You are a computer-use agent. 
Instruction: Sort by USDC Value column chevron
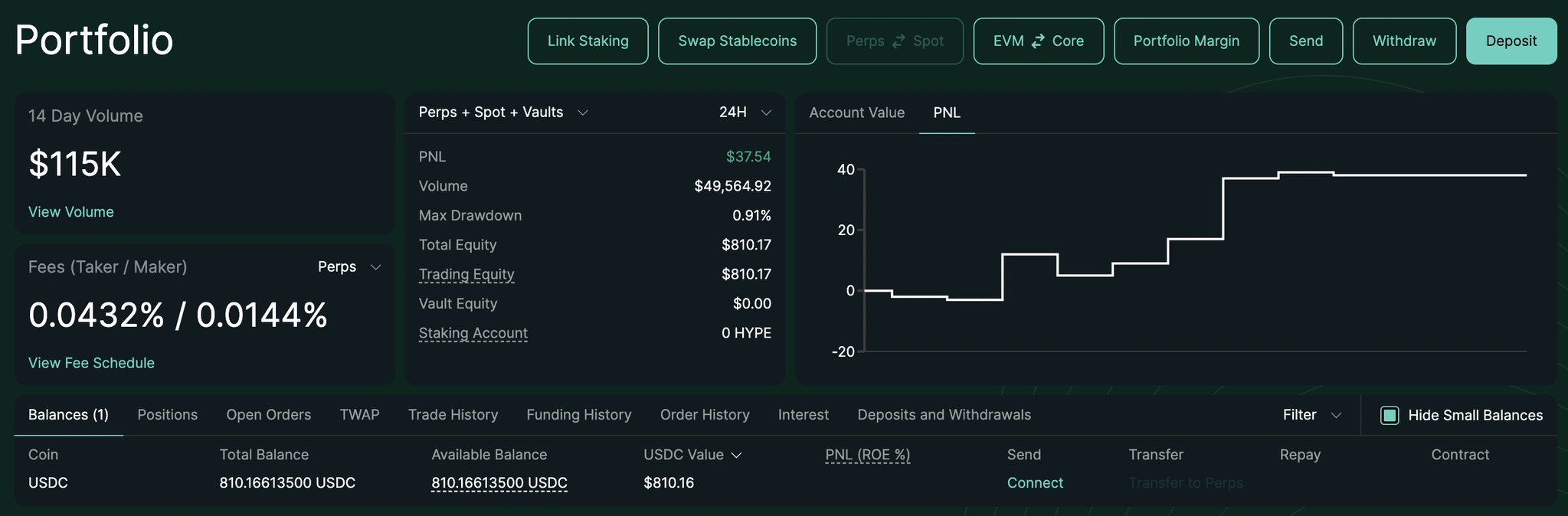click(736, 456)
